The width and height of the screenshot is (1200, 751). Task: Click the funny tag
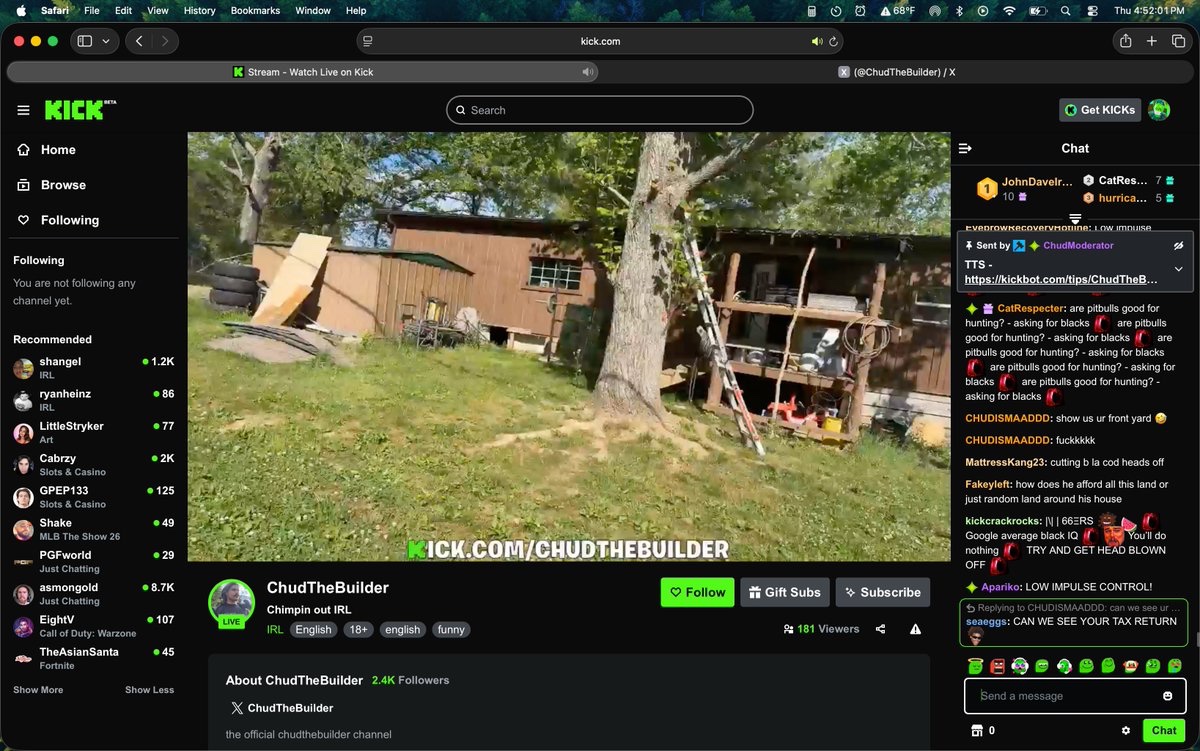pos(451,630)
